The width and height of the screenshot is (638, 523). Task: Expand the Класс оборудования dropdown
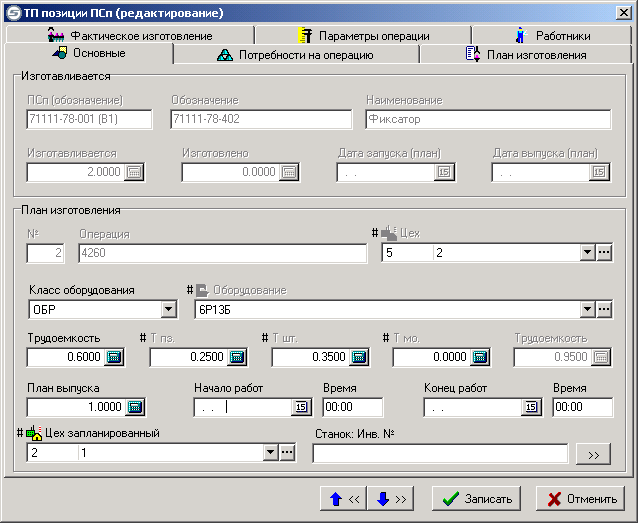pos(169,309)
